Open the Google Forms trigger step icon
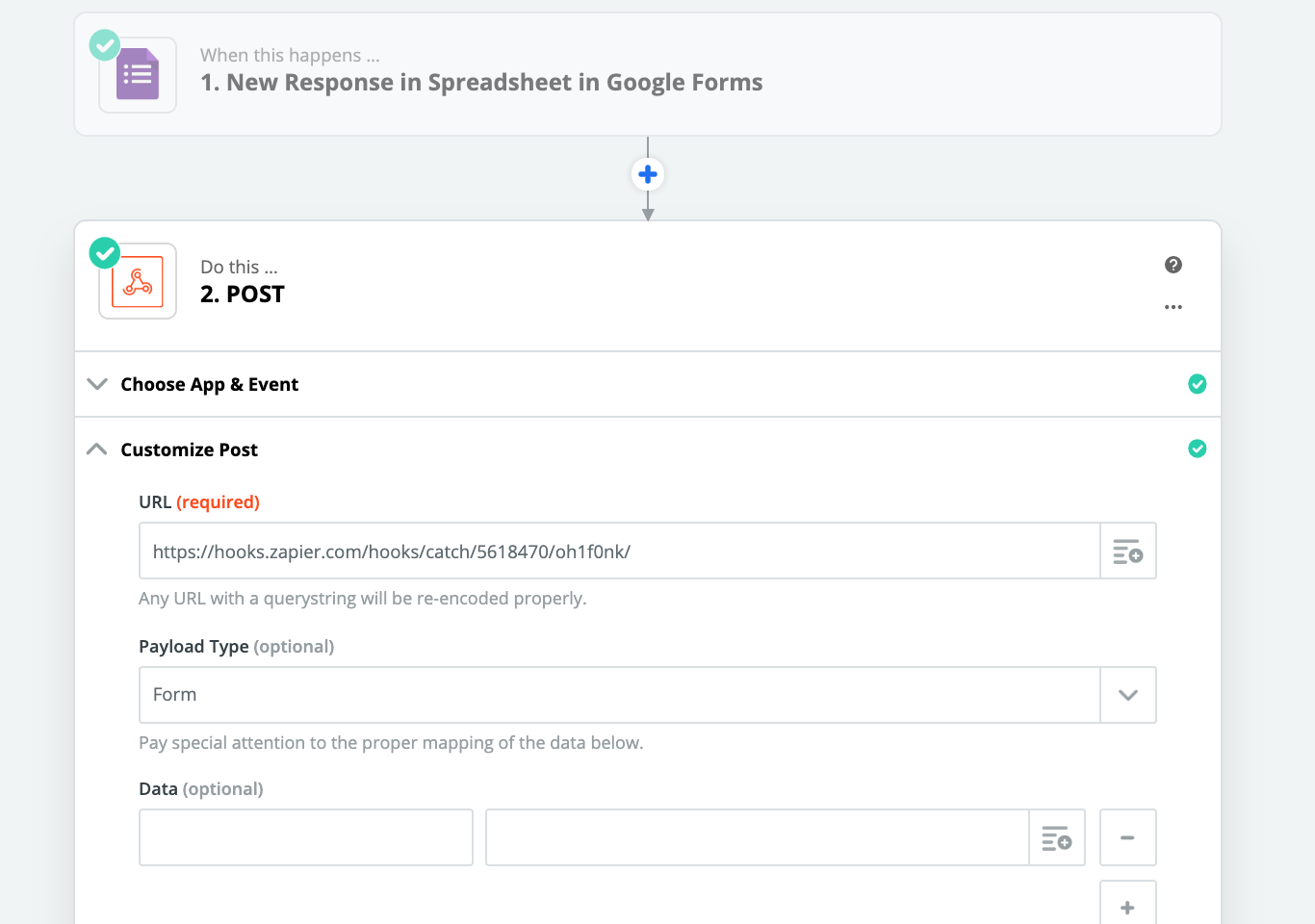 click(x=138, y=75)
